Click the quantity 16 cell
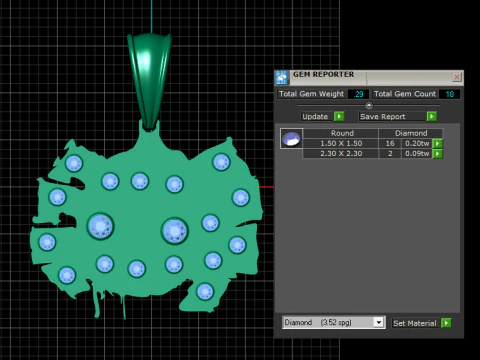480x360 pixels. (x=390, y=144)
